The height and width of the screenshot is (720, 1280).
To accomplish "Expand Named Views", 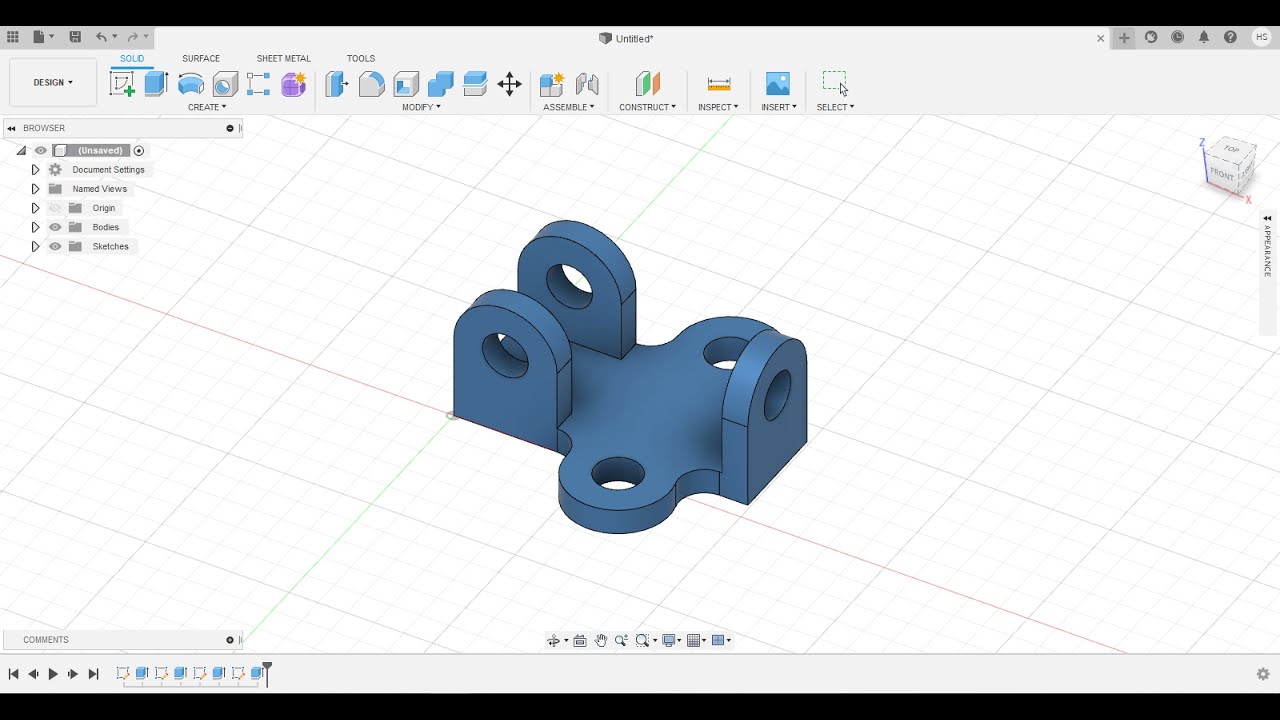I will pyautogui.click(x=35, y=189).
